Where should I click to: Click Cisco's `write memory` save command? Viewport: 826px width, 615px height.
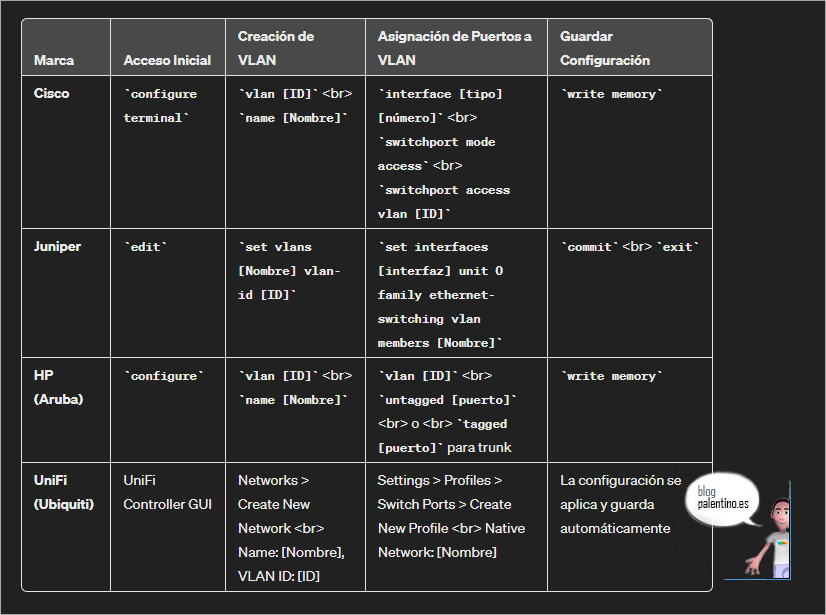tap(612, 94)
